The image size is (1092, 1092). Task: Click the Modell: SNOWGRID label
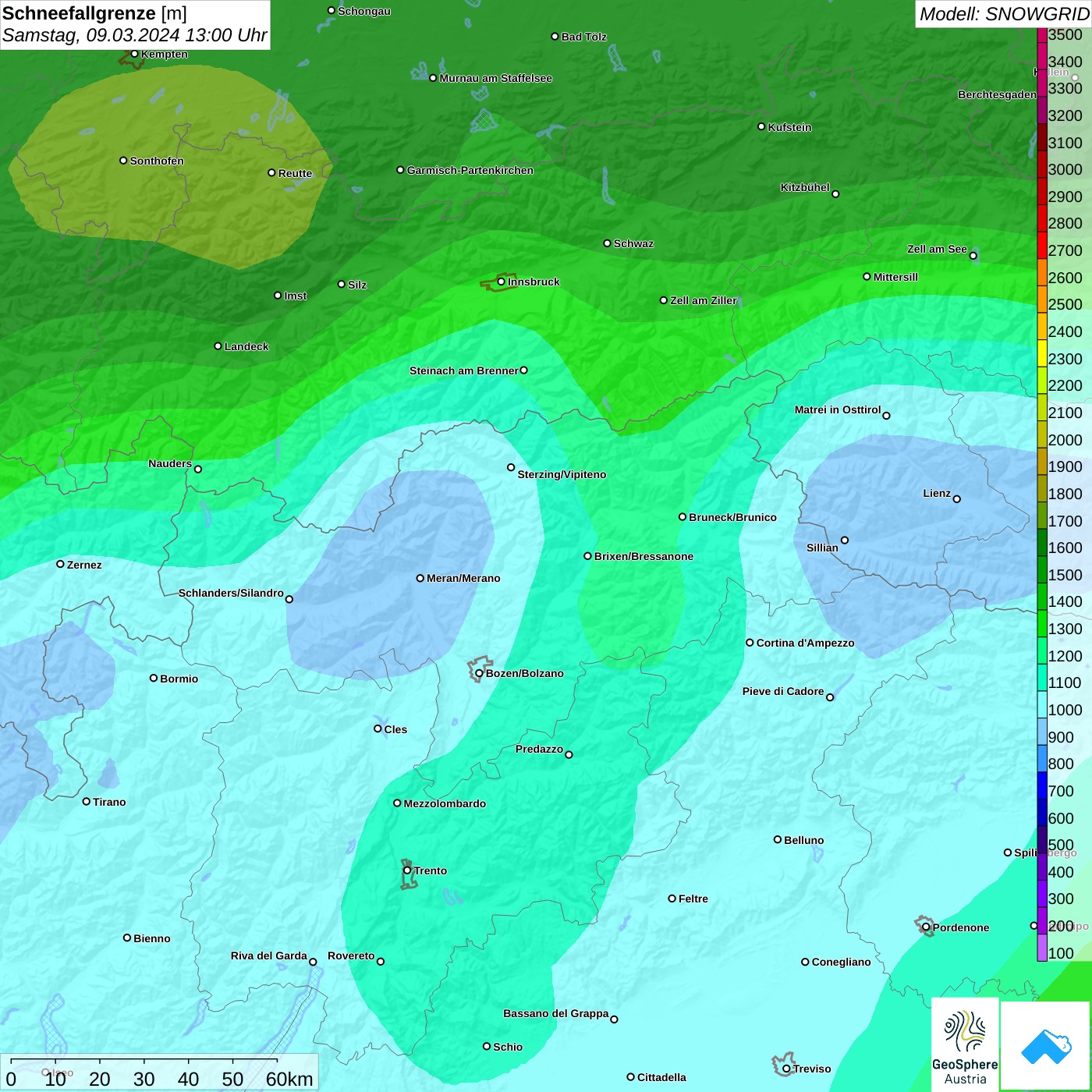click(x=1004, y=14)
